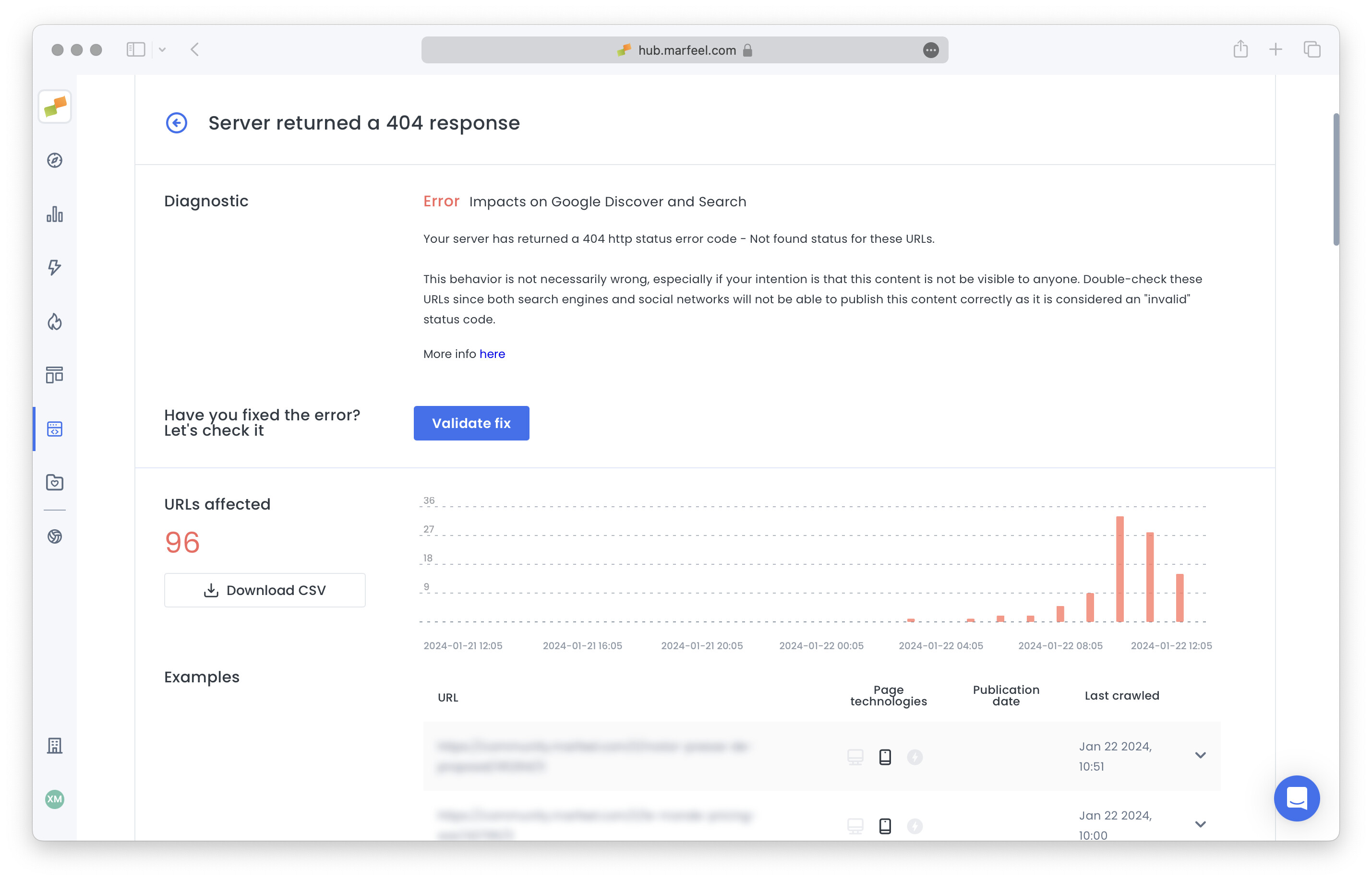1372x881 pixels.
Task: Click the back arrow beside the 404 title
Action: (176, 122)
